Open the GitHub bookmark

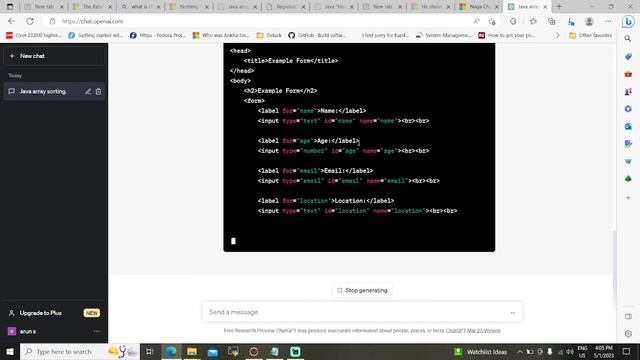point(316,36)
